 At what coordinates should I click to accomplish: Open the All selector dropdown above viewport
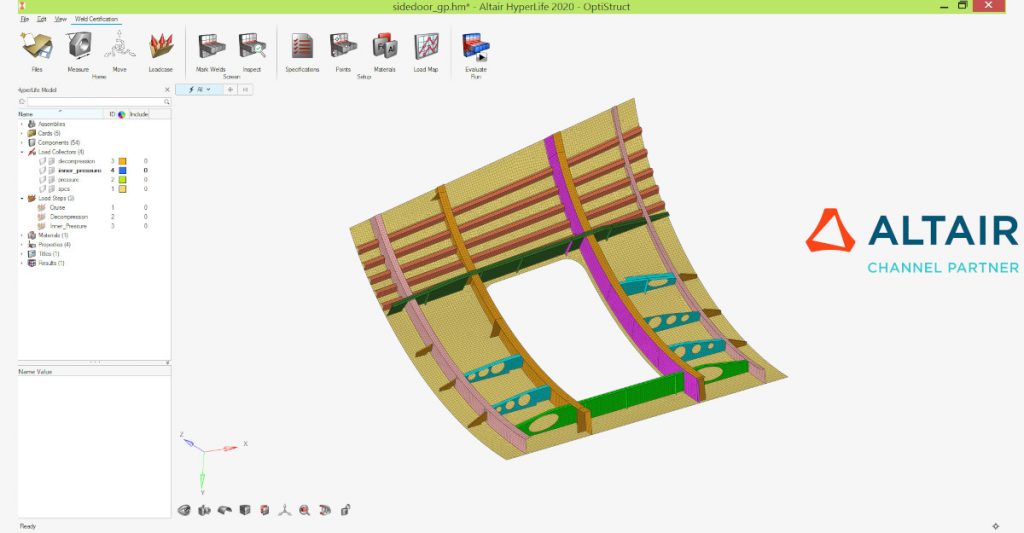point(198,90)
